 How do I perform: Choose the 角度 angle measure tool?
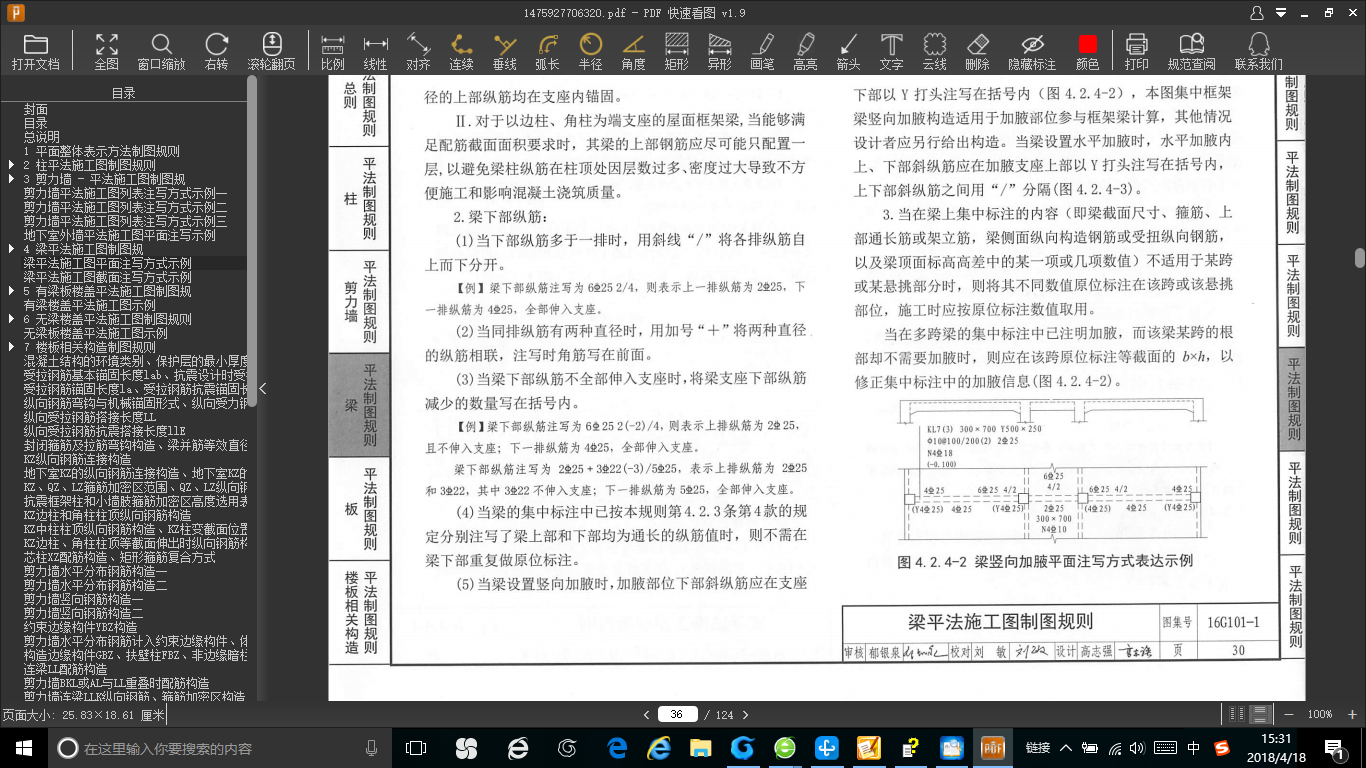click(x=633, y=51)
